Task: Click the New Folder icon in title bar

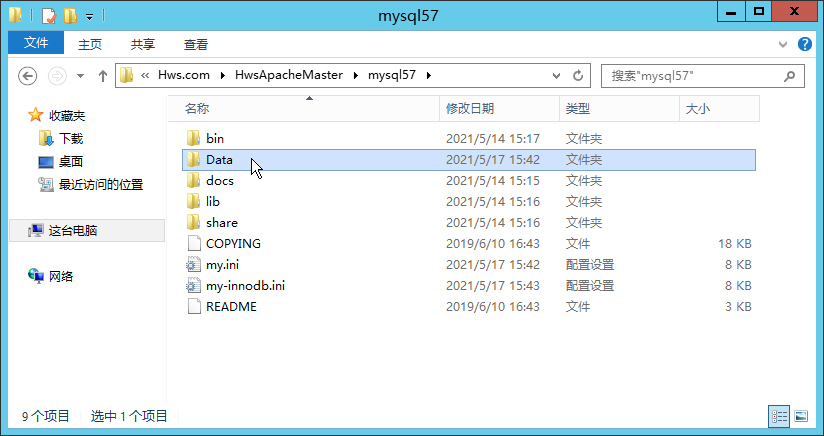Action: (69, 16)
